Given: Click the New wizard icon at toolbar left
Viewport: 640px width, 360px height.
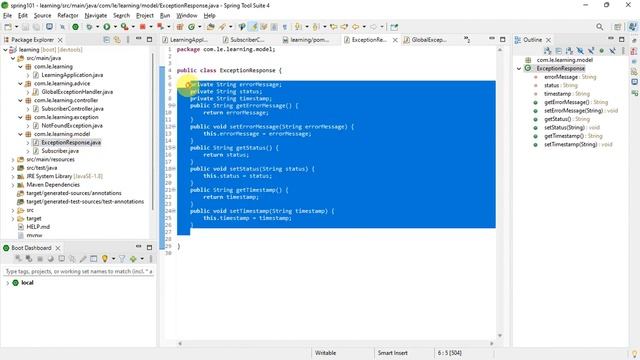Looking at the screenshot, I should (8, 27).
